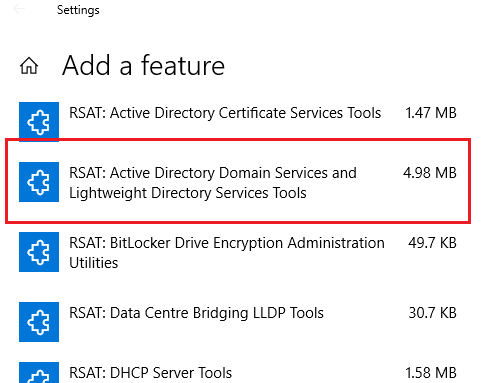Choose RSAT: DHCP Server Tools entry
Viewport: 499px width, 383px height.
[150, 373]
